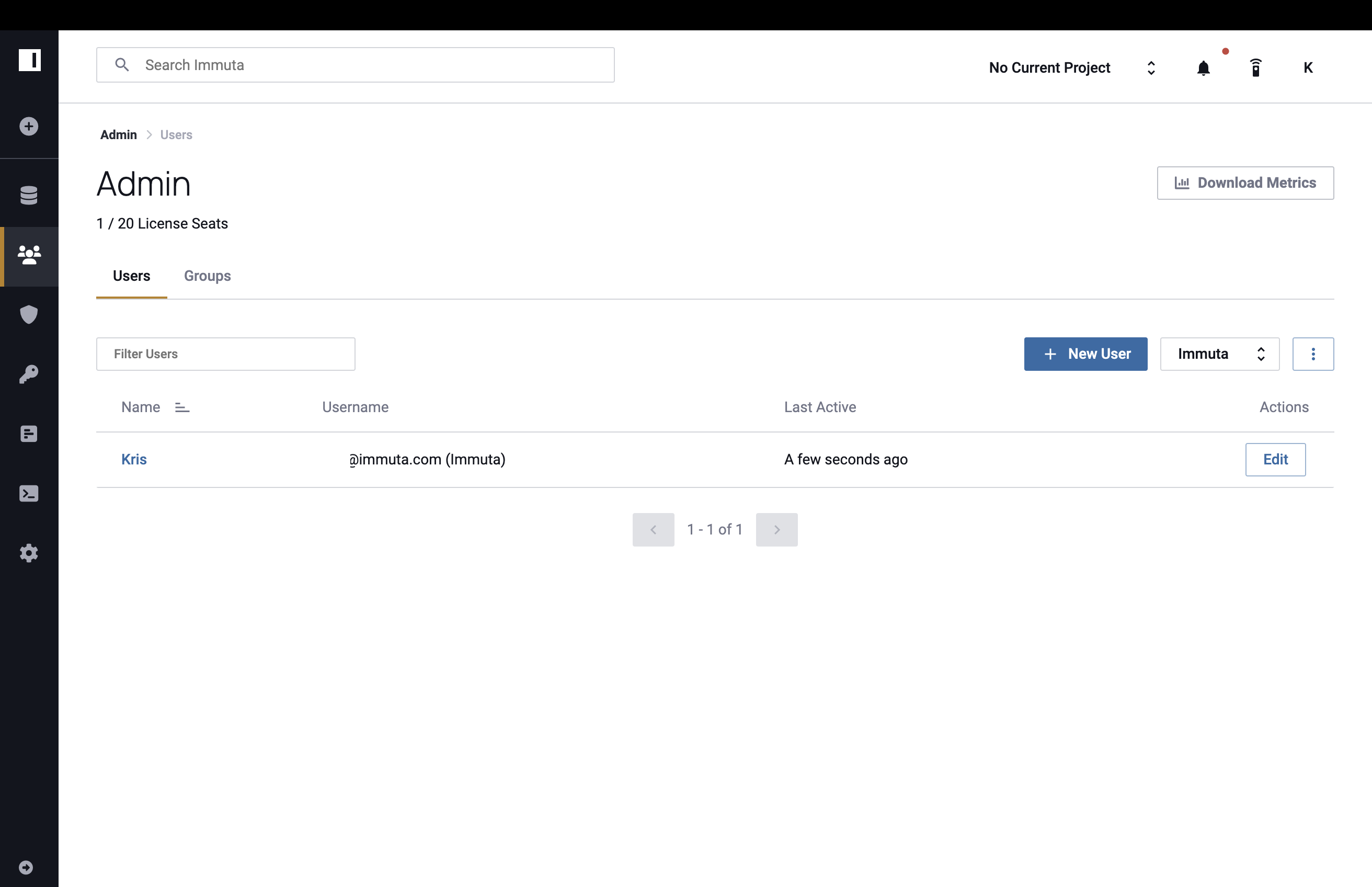Screen dimensions: 1372x887
Task: Open the No Current Project selector
Action: 1072,68
